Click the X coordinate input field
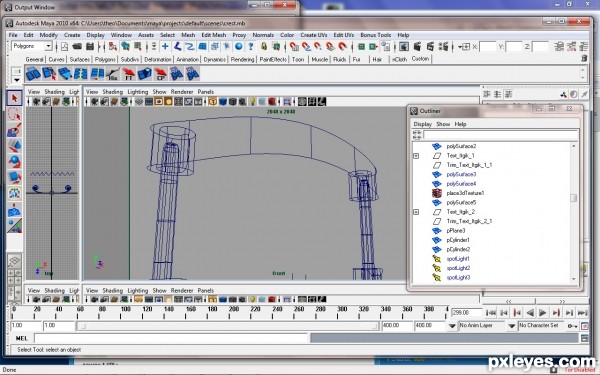600x375 pixels. click(488, 47)
